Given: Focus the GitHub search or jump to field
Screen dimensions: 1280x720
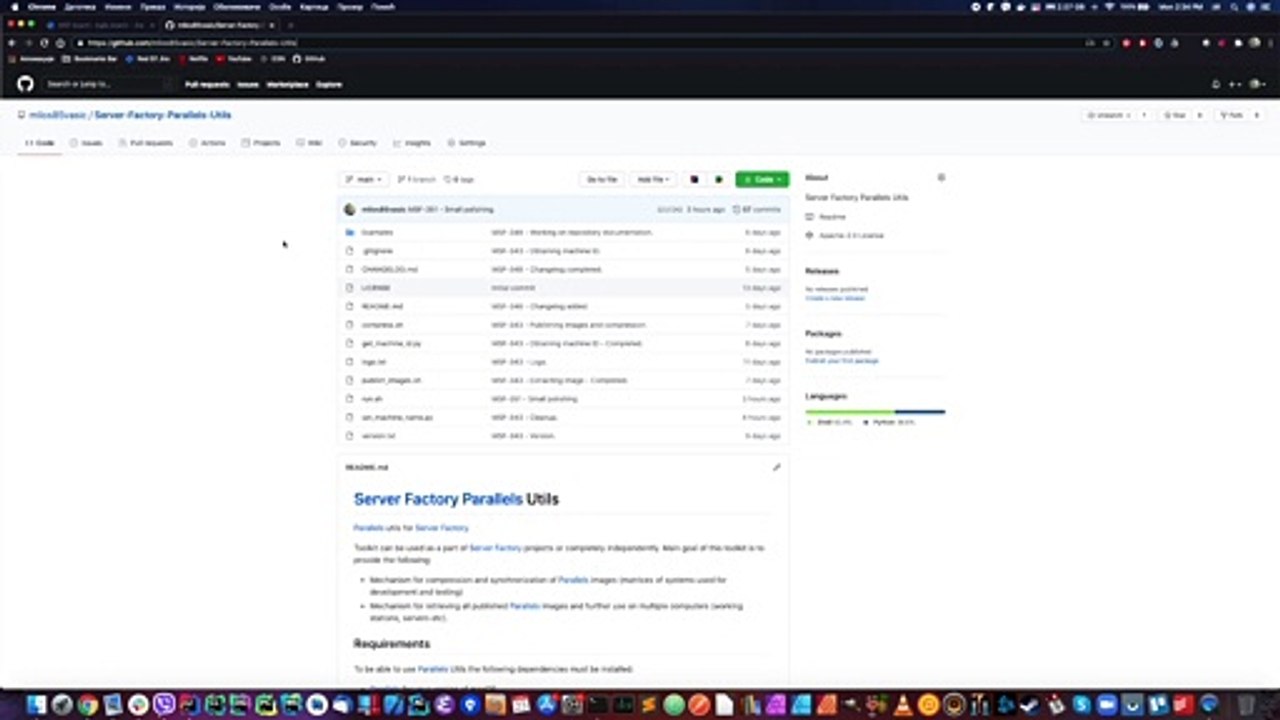Looking at the screenshot, I should 108,84.
